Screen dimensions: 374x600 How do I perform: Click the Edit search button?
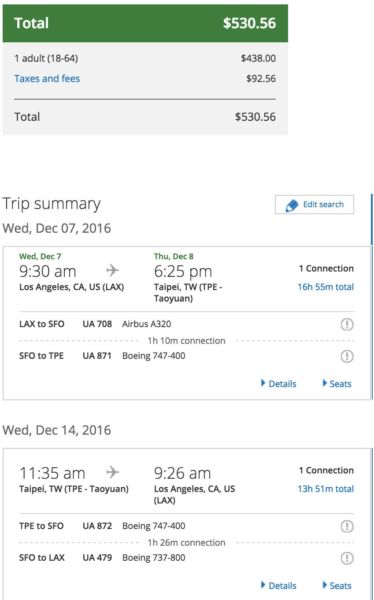[x=314, y=205]
